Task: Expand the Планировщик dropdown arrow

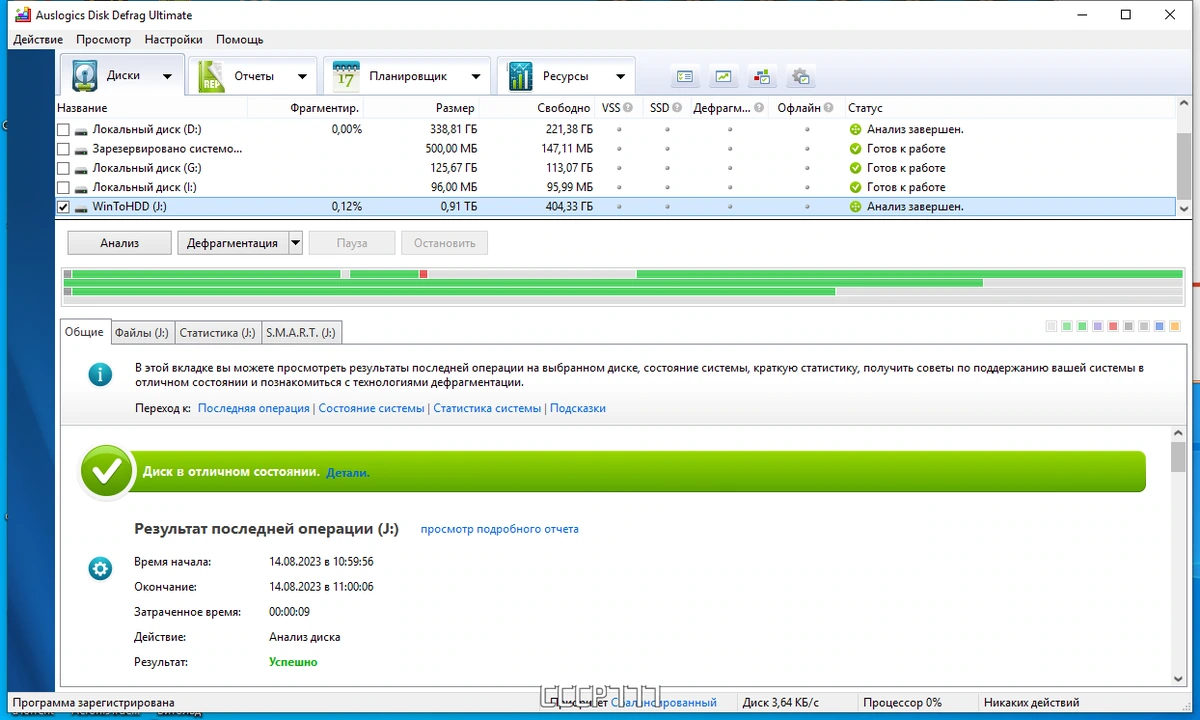Action: (x=476, y=77)
